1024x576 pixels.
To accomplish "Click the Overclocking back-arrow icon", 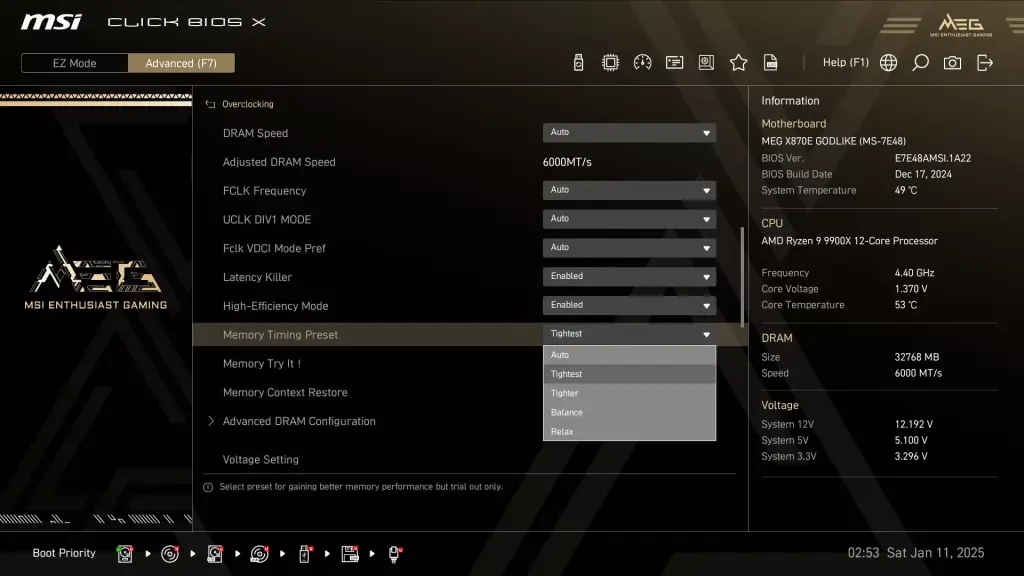I will click(210, 104).
